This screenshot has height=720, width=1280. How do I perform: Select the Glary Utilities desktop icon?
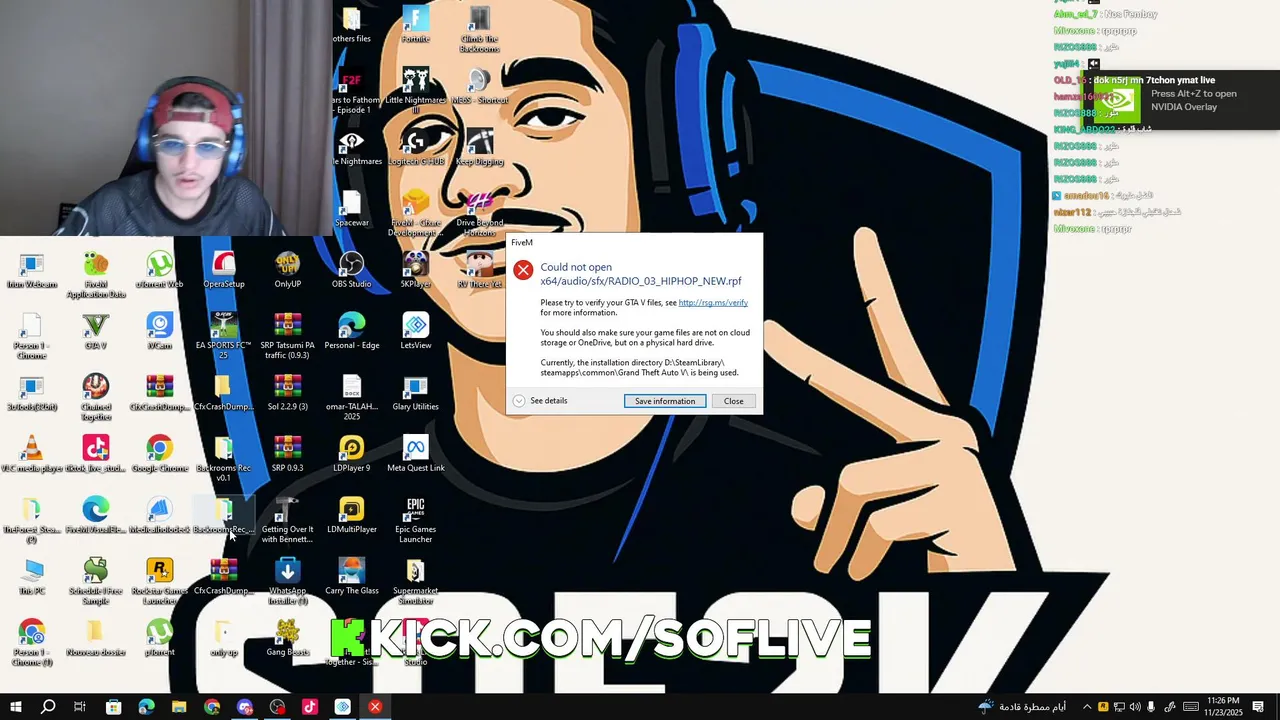pyautogui.click(x=415, y=393)
